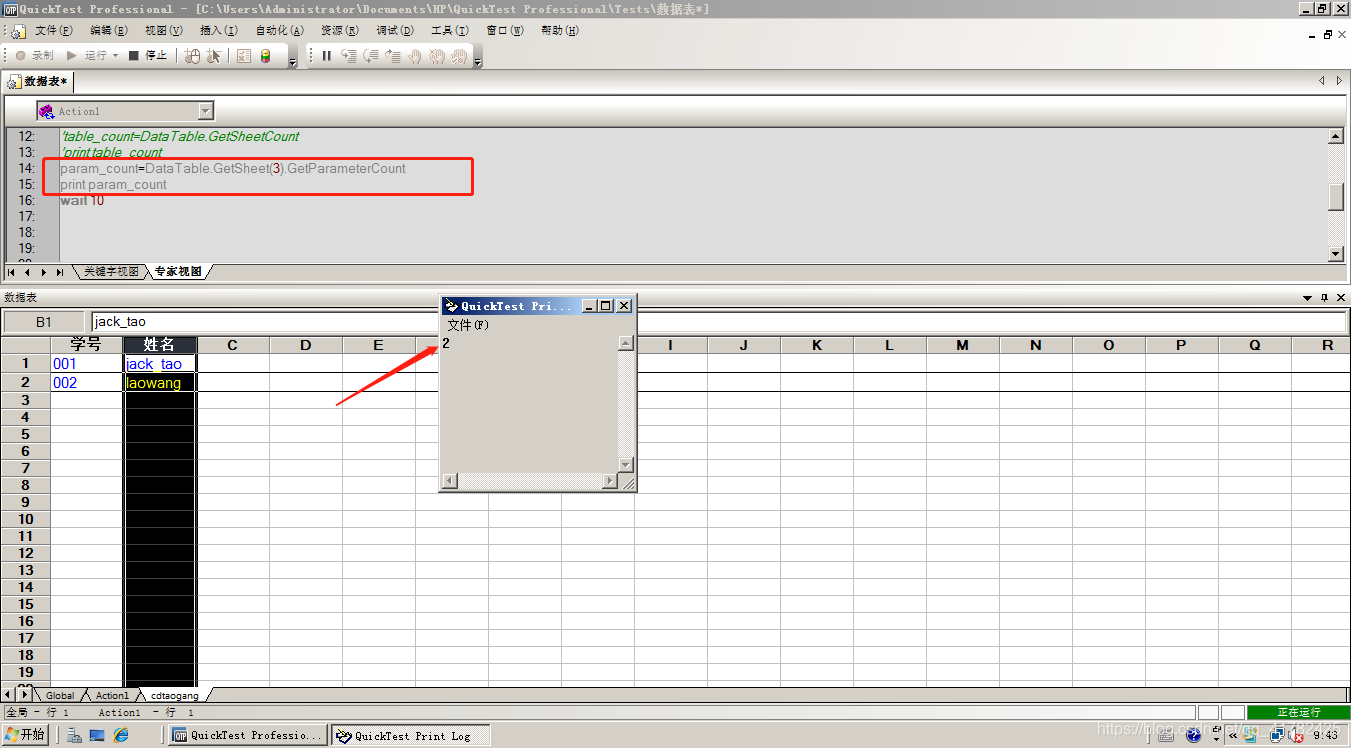Click the Step Out debug icon
1351x748 pixels.
coord(393,56)
